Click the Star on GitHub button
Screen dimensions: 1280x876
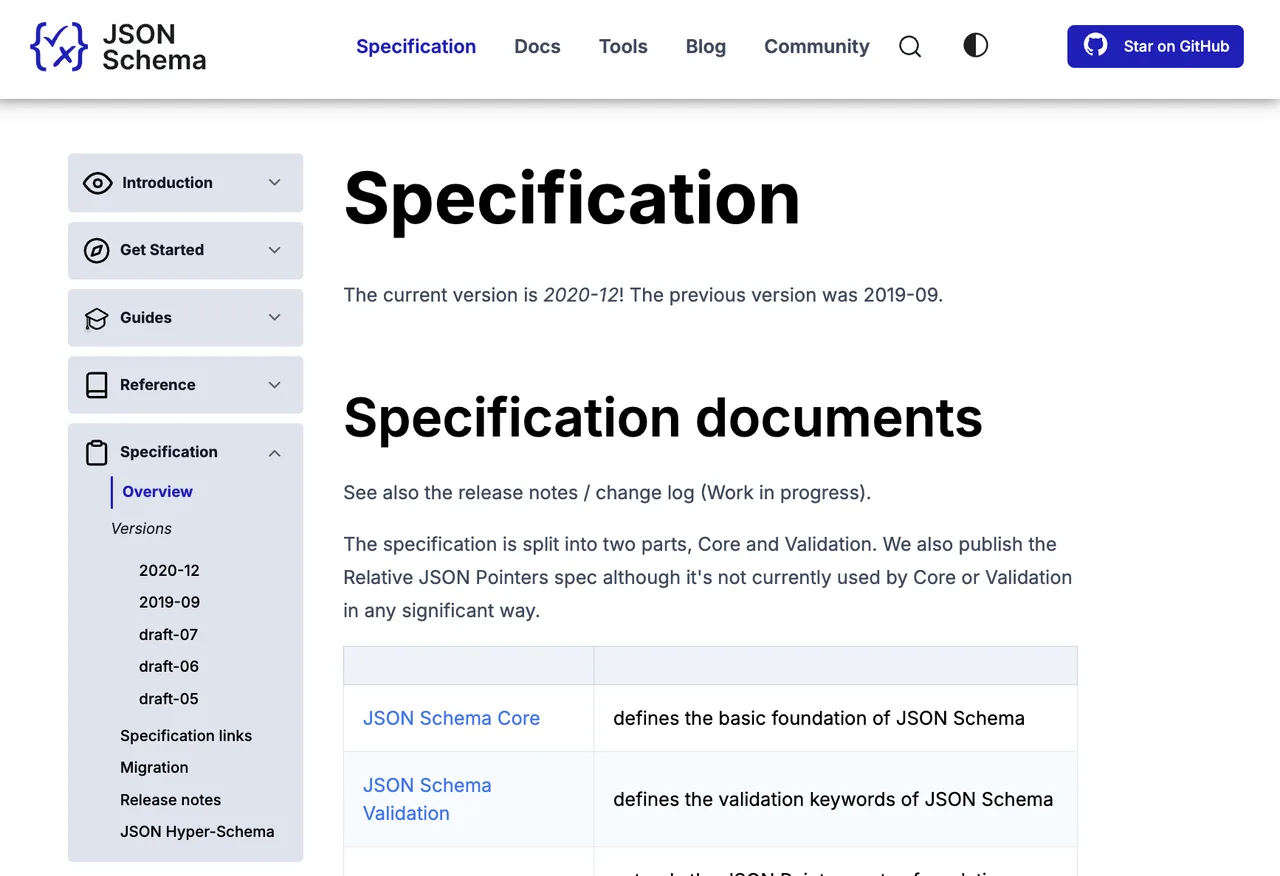1155,46
